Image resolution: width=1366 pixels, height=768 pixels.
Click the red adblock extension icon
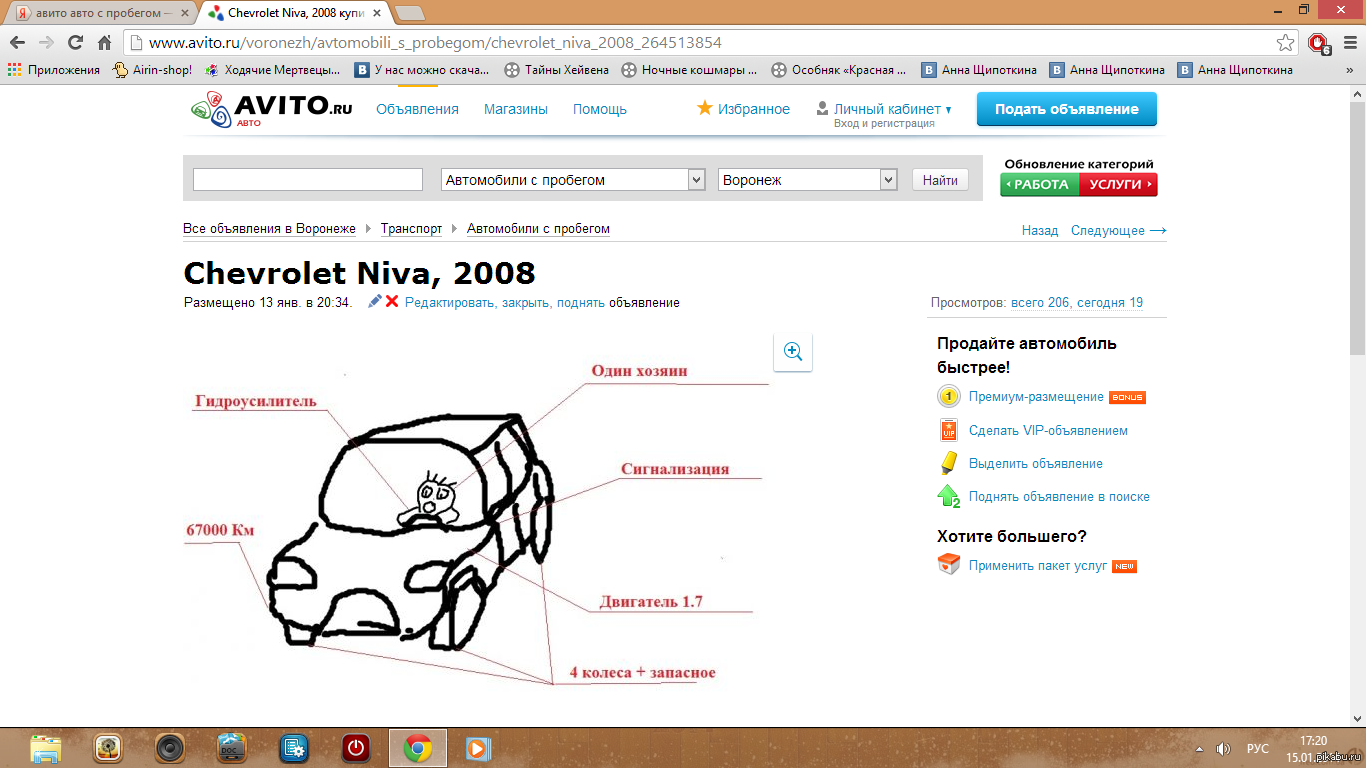coord(1318,43)
